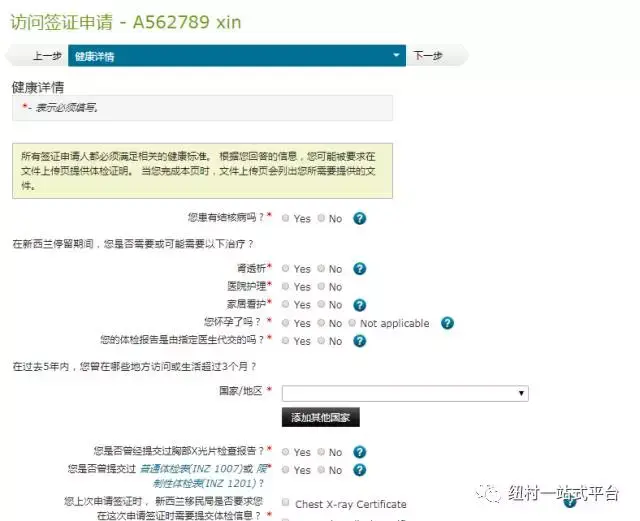Select Yes for 您患有结核病吗
The height and width of the screenshot is (521, 640).
(286, 218)
